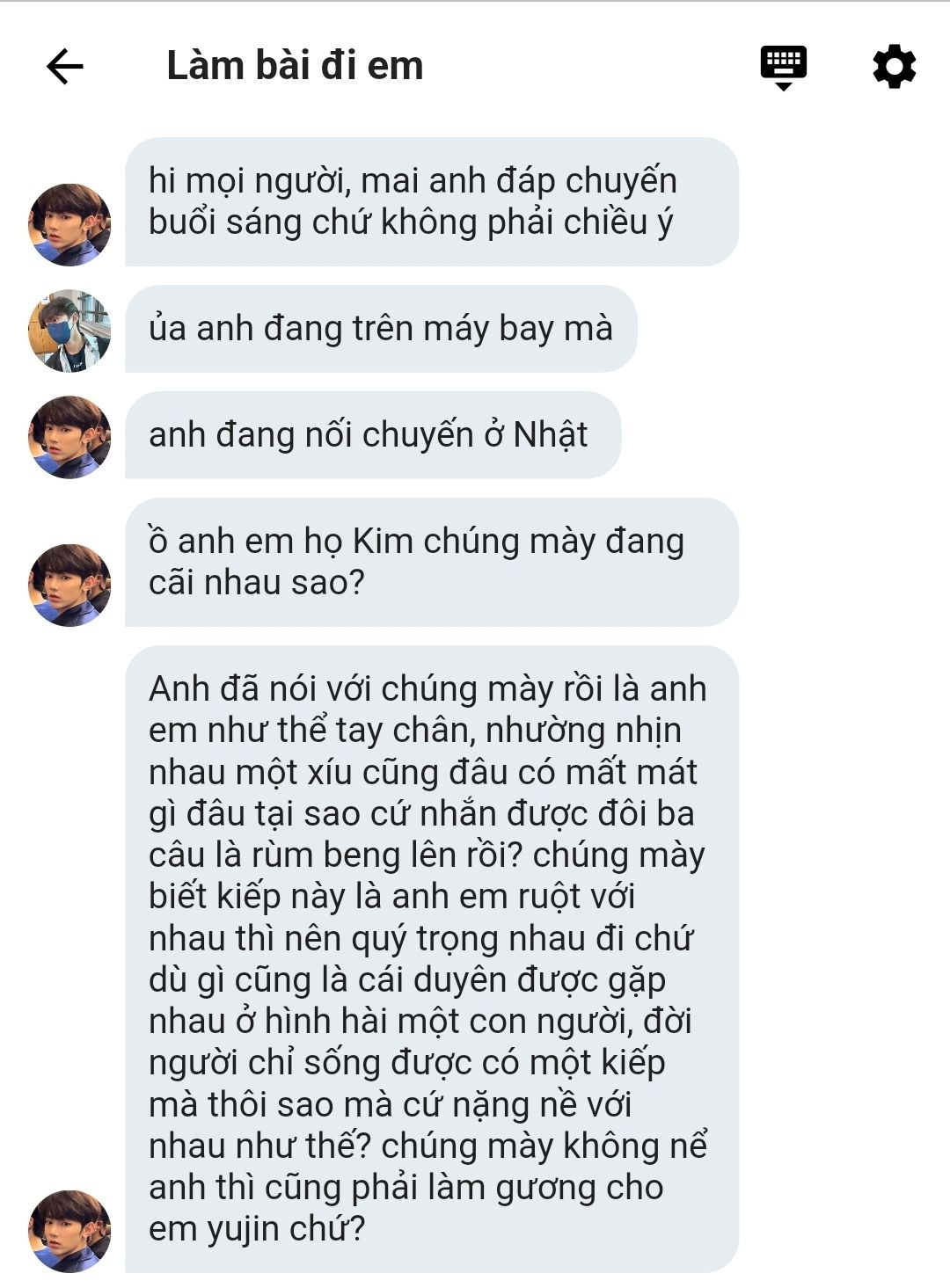The image size is (950, 1288).
Task: Tap the masked person's avatar
Action: click(x=69, y=331)
